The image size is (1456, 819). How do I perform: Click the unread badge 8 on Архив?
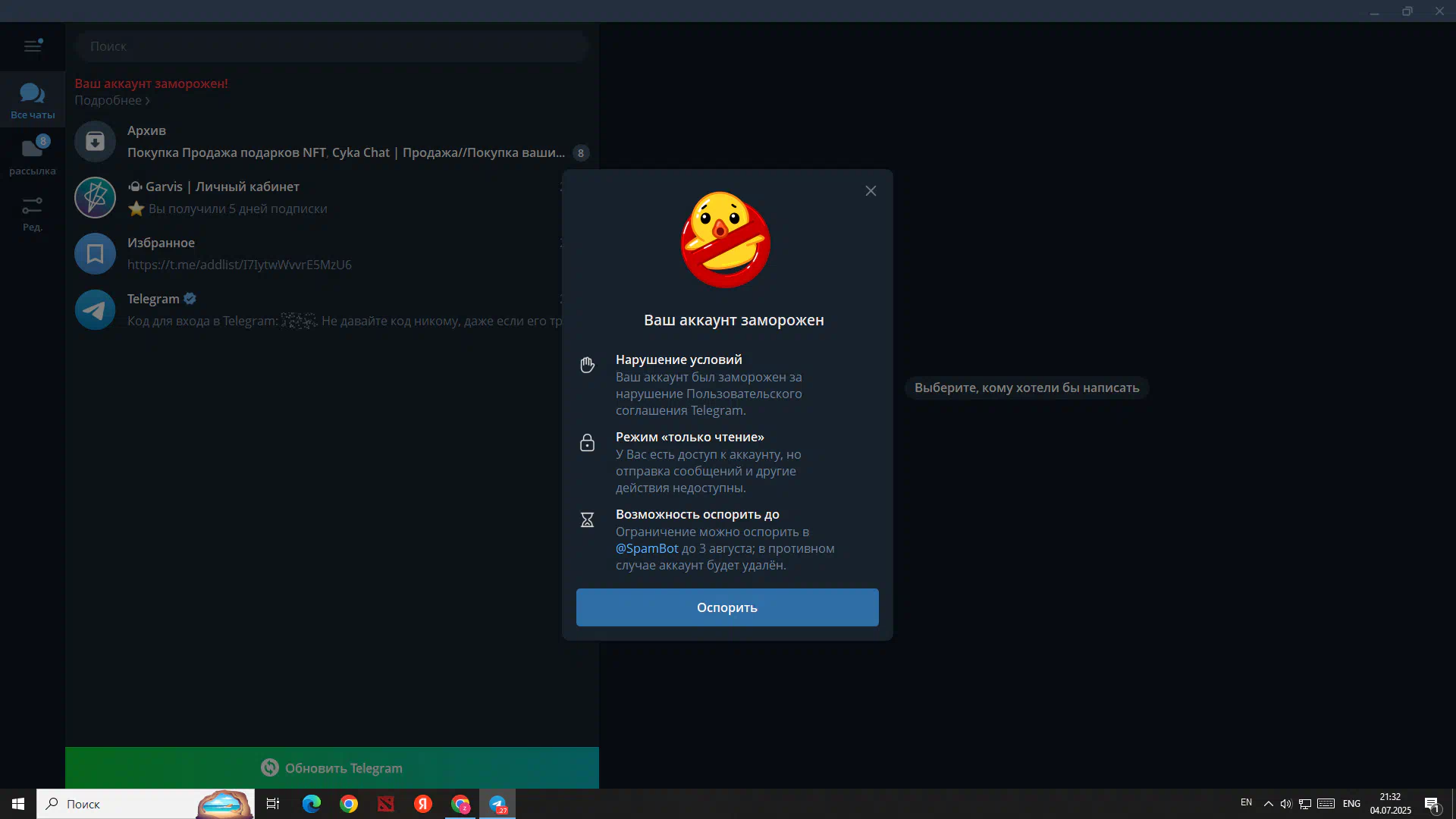(580, 153)
